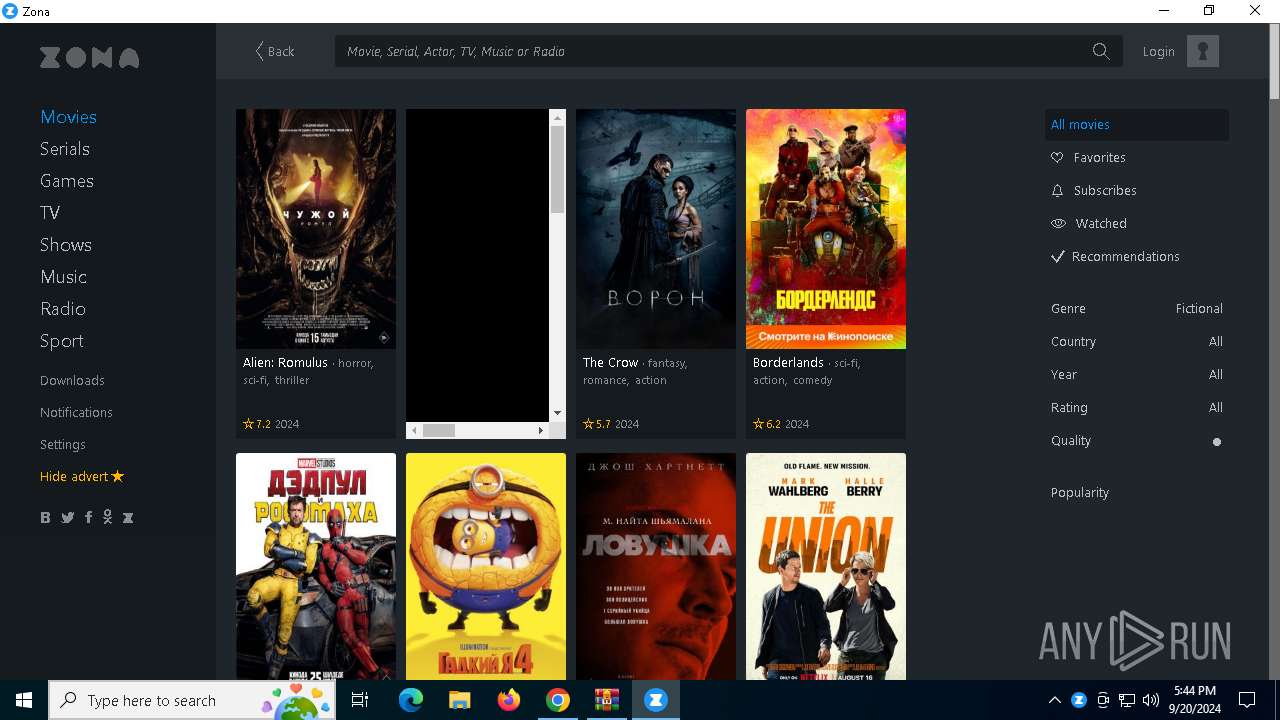Click the Subscribes bell icon
The image size is (1280, 720).
coord(1057,190)
